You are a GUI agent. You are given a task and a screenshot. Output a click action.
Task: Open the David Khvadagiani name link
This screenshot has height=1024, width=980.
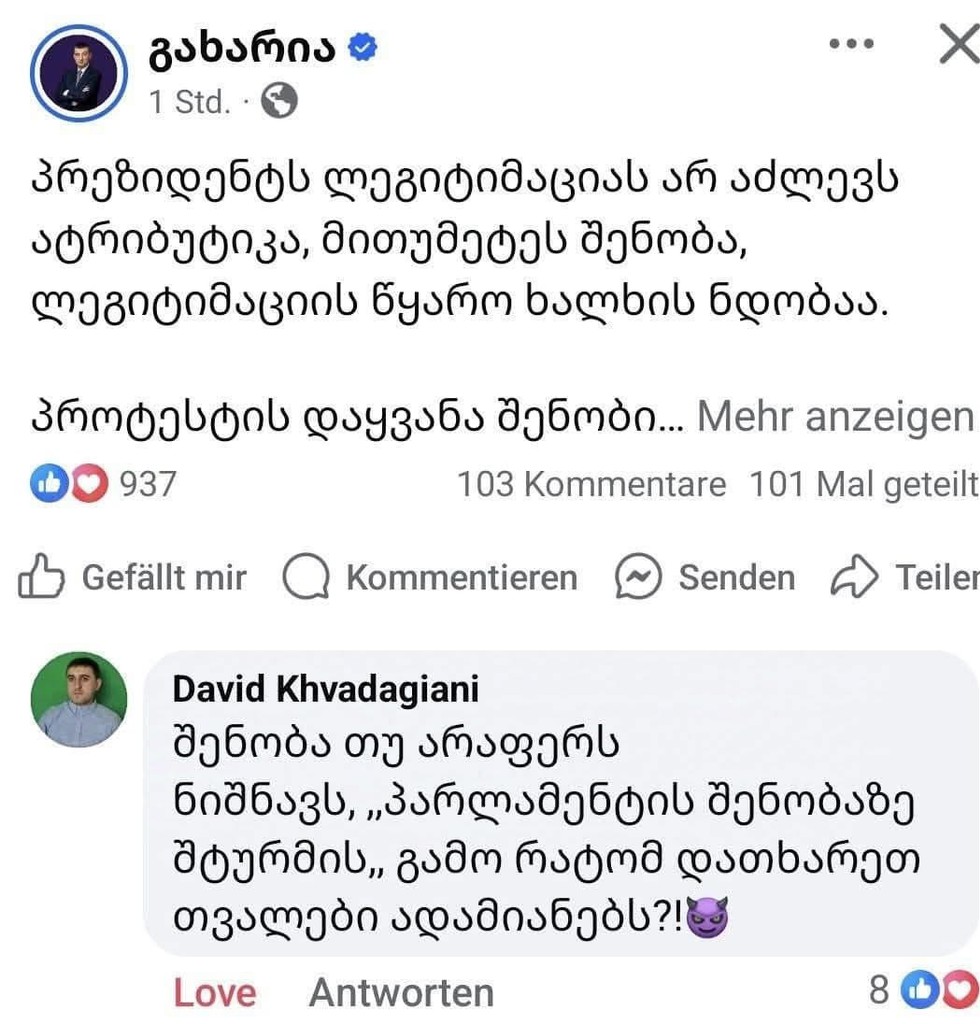(326, 689)
